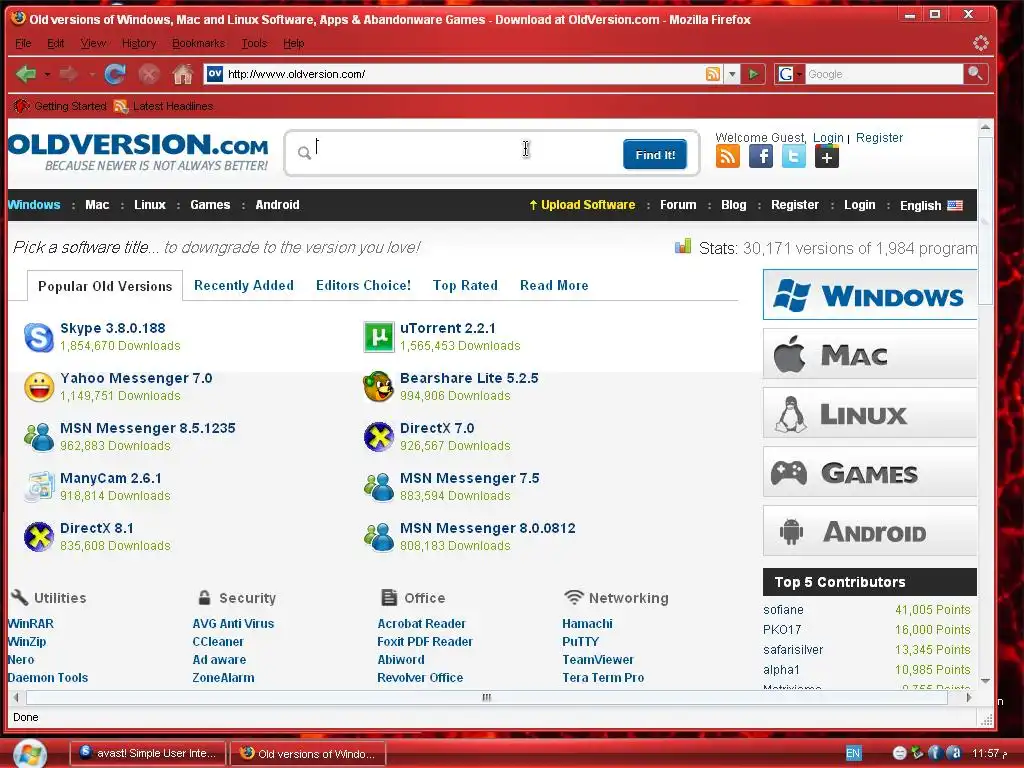Open the orange RSS social icon
Viewport: 1024px width, 768px height.
[x=728, y=157]
